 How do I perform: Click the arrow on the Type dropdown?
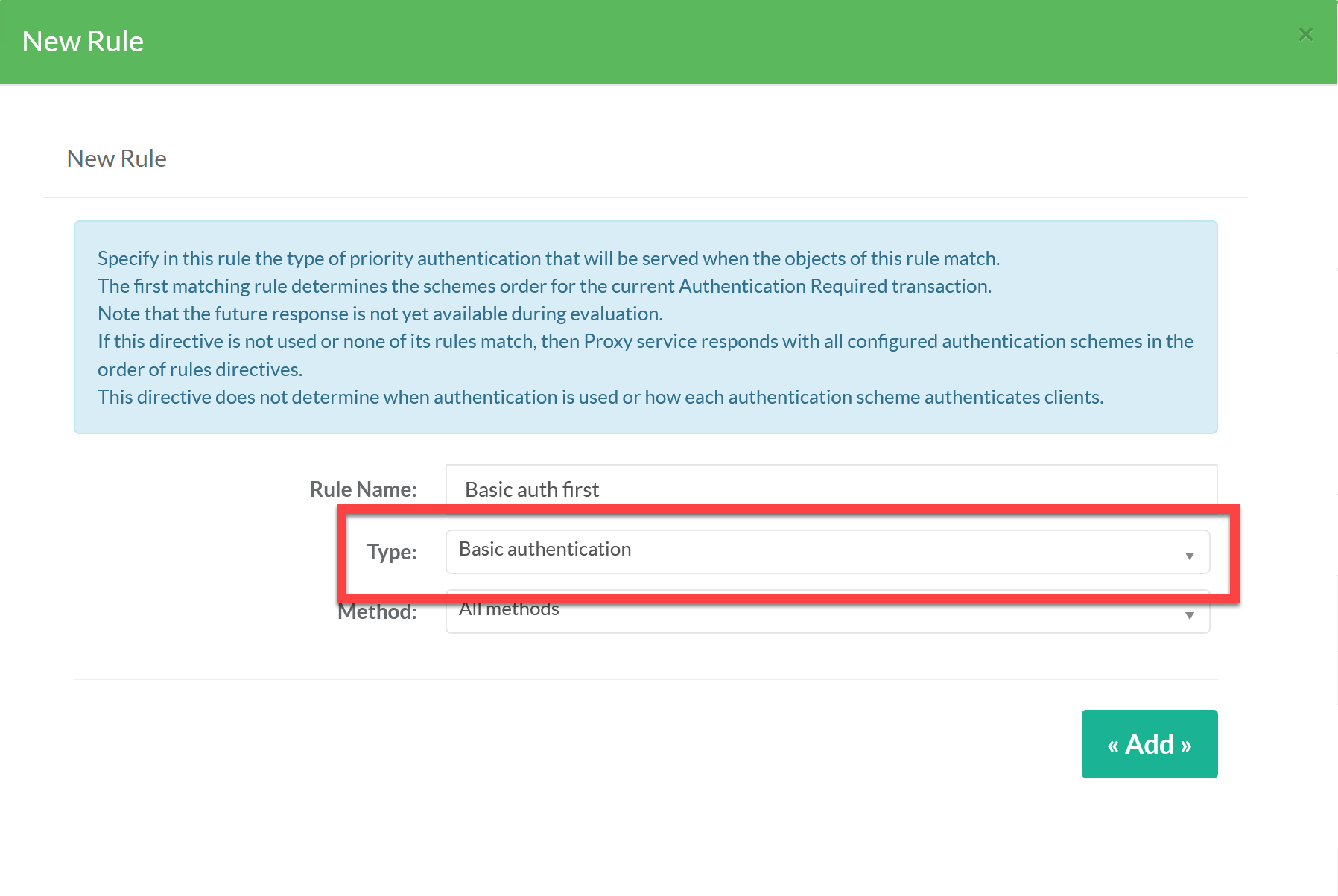coord(1189,556)
